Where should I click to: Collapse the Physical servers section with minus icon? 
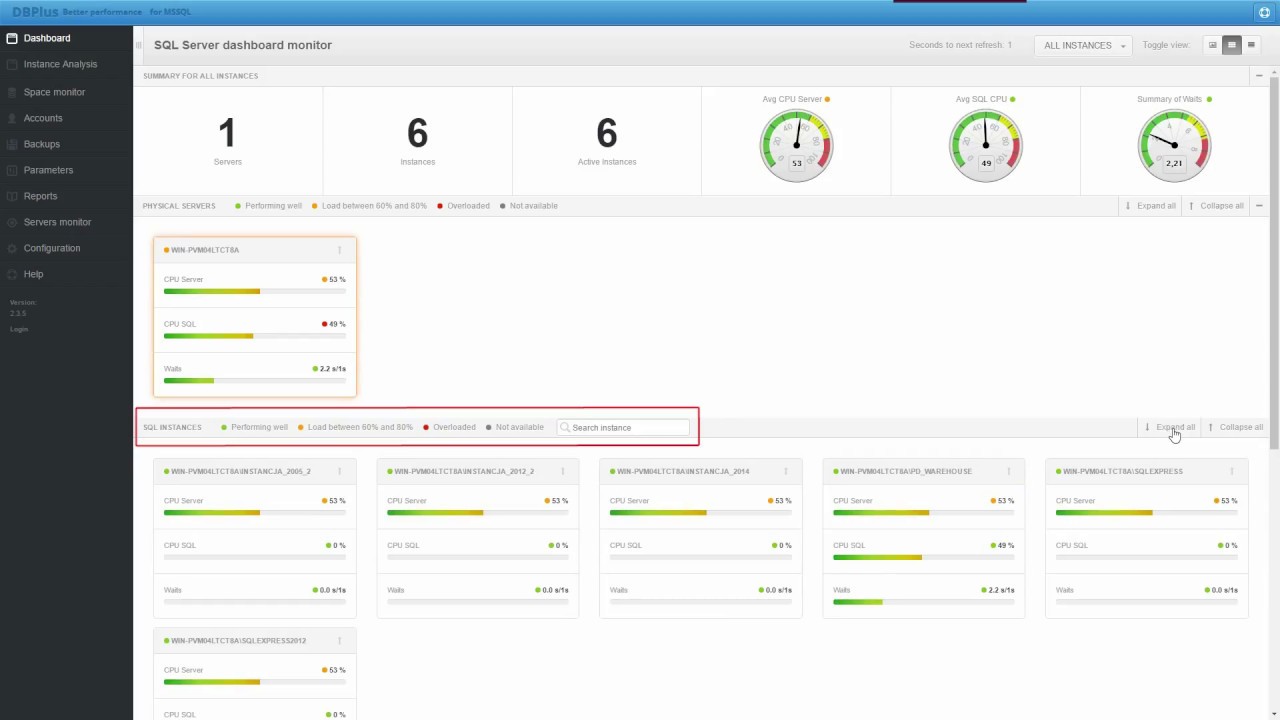click(1259, 206)
